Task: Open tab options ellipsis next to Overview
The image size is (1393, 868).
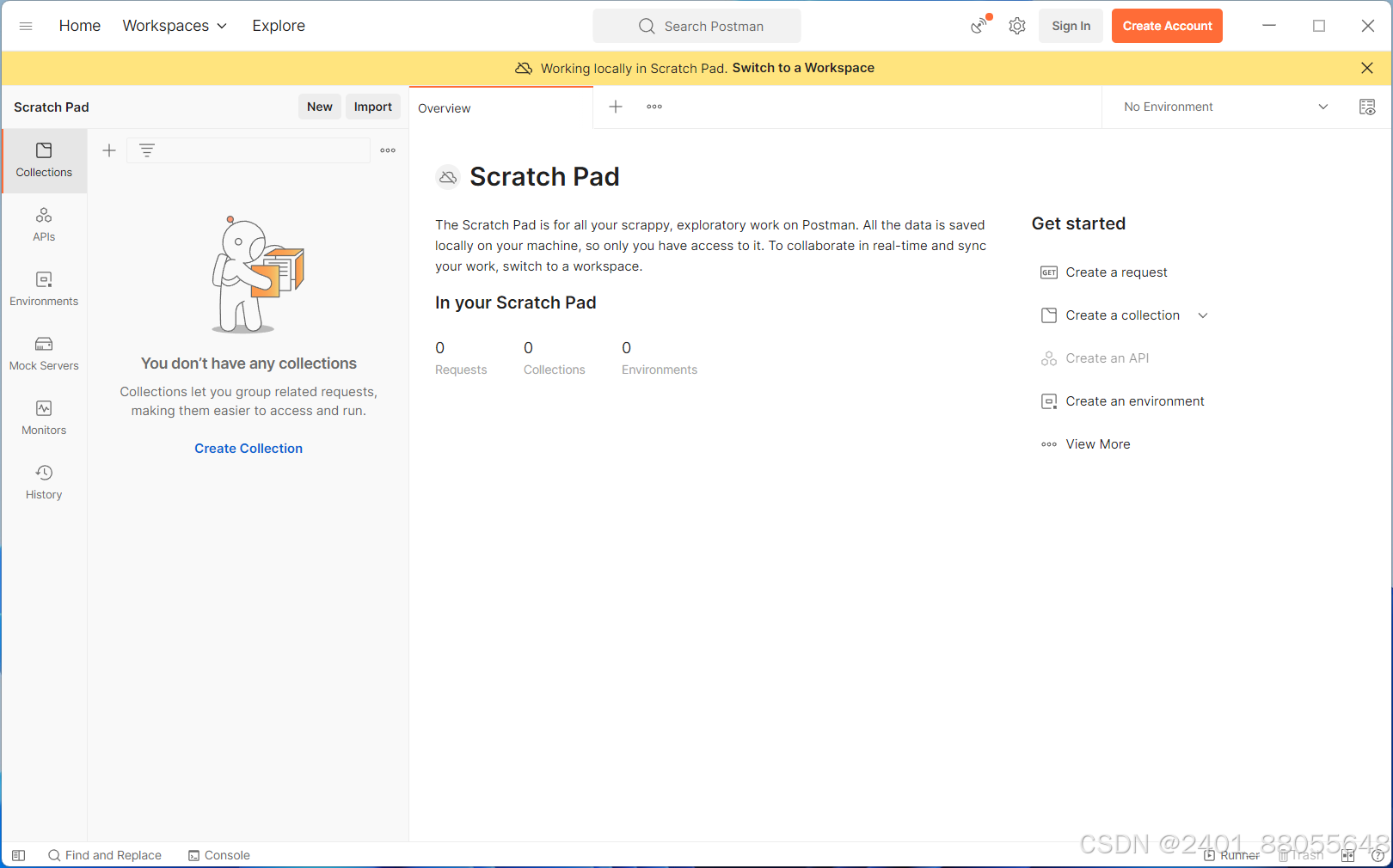Action: [654, 107]
